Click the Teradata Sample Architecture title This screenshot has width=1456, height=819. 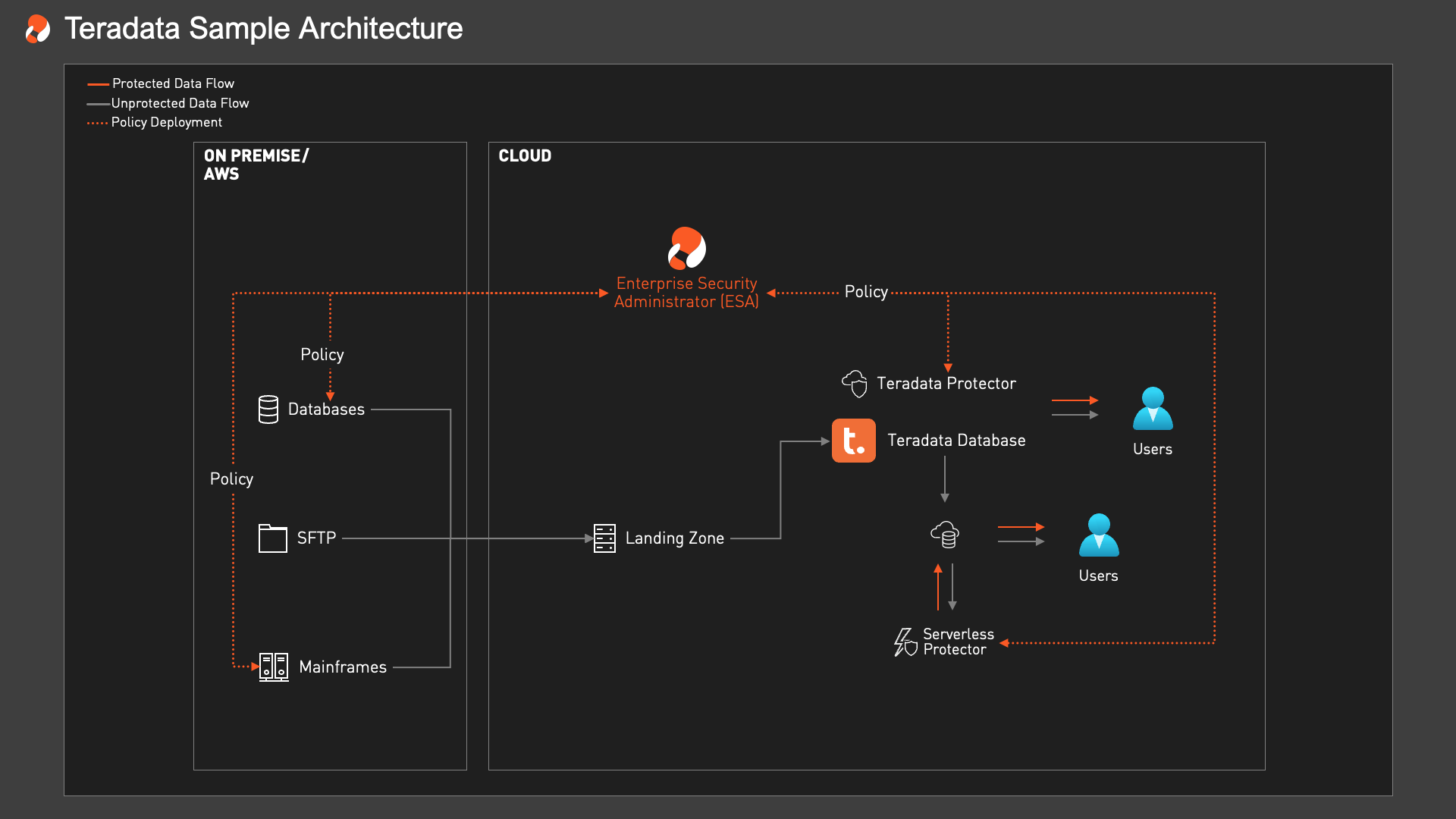click(263, 29)
